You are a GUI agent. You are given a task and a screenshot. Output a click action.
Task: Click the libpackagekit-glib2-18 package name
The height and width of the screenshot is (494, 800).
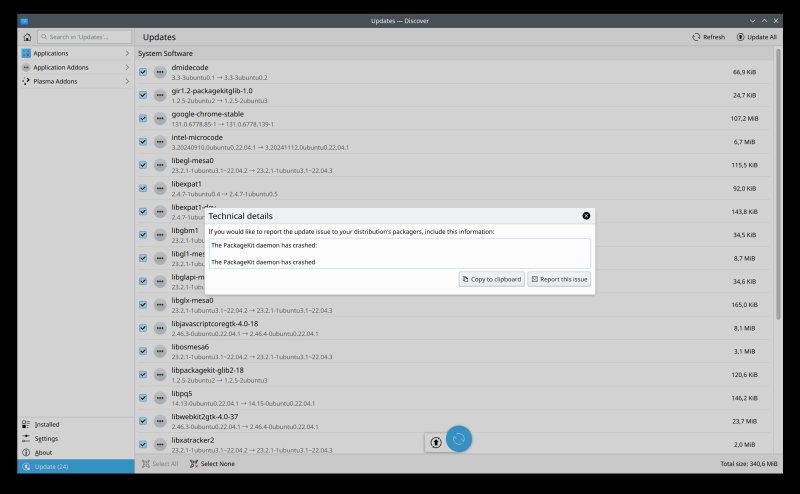click(208, 370)
